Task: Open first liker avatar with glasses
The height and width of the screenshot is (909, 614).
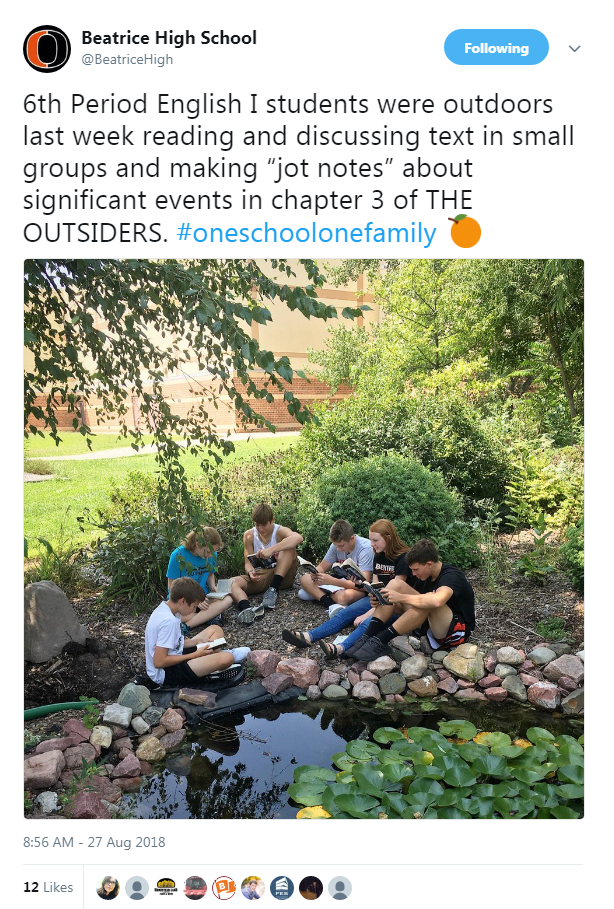Action: pyautogui.click(x=108, y=888)
